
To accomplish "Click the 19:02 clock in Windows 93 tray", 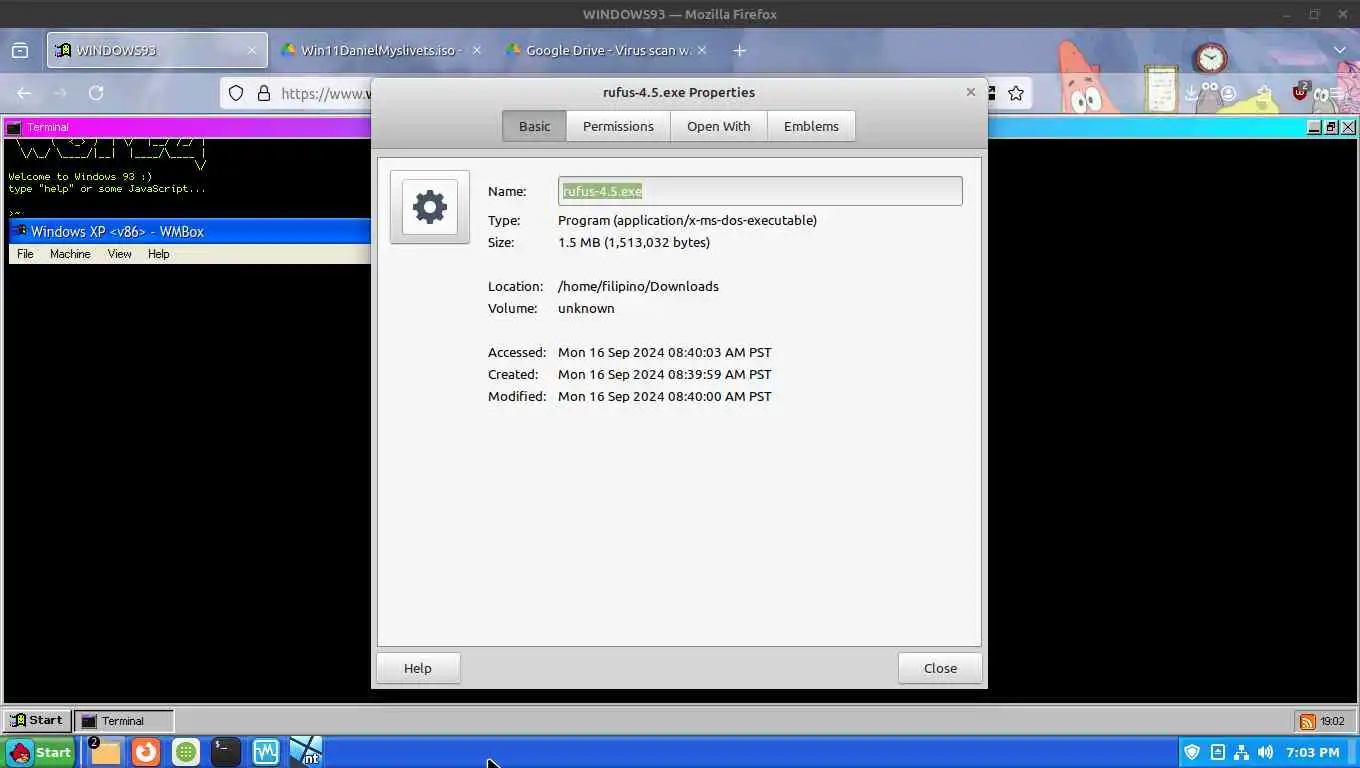I will click(1332, 721).
